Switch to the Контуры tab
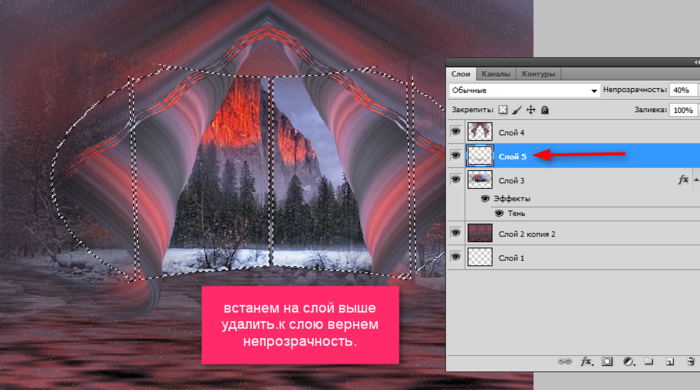The width and height of the screenshot is (700, 390). point(538,74)
